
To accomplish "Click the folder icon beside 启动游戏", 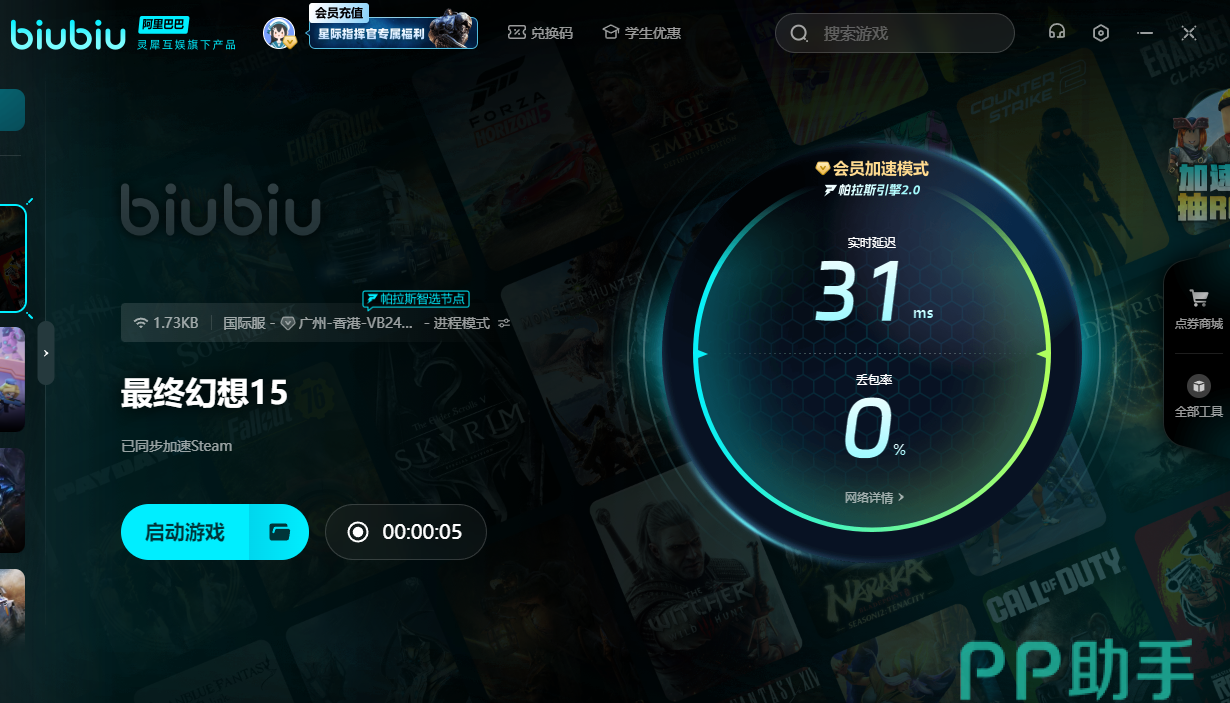I will click(x=279, y=532).
